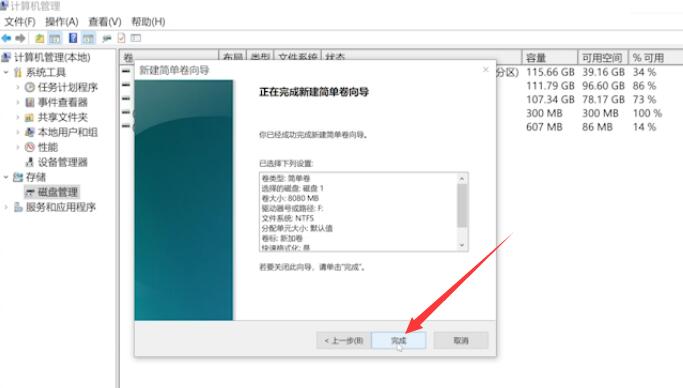Click the Forward arrow in the toolbar
Screen dimensions: 683x388
tap(20, 38)
